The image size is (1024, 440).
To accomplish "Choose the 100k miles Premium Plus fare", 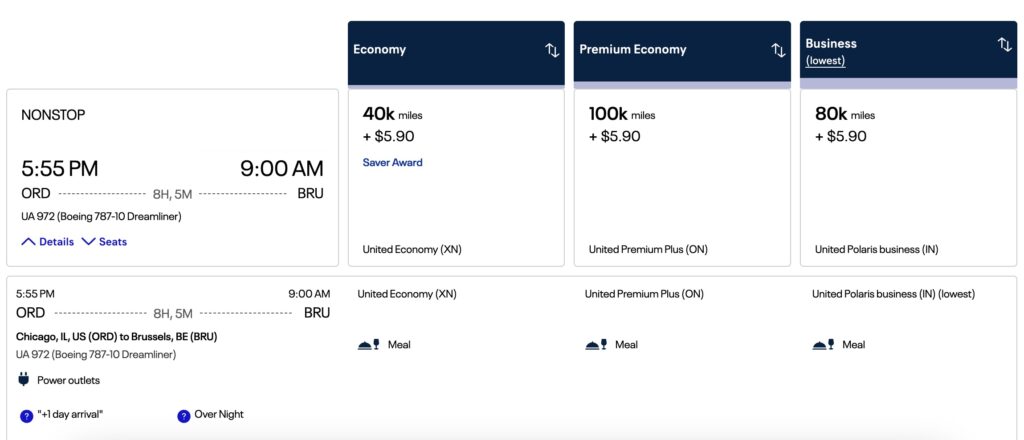I will [x=682, y=178].
